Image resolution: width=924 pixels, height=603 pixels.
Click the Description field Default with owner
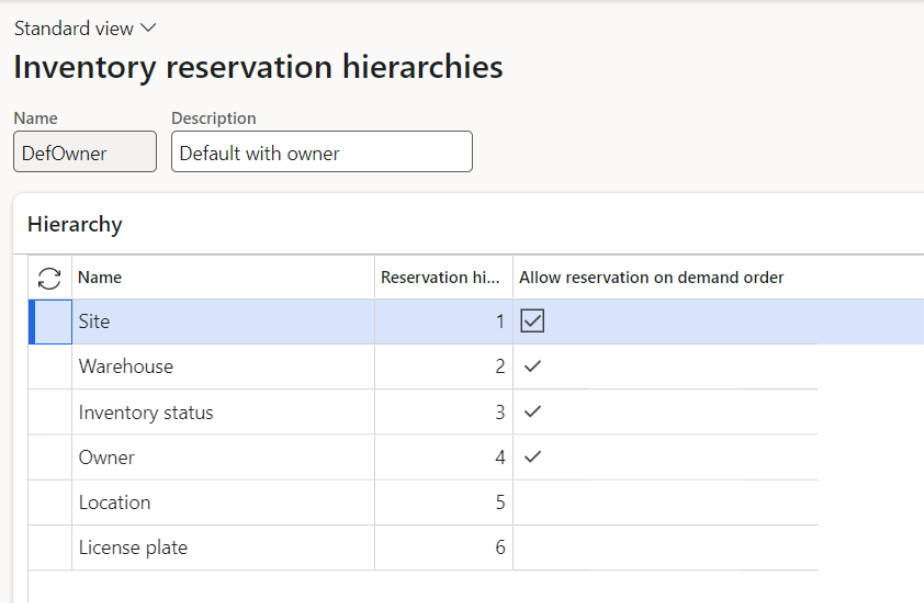coord(321,153)
